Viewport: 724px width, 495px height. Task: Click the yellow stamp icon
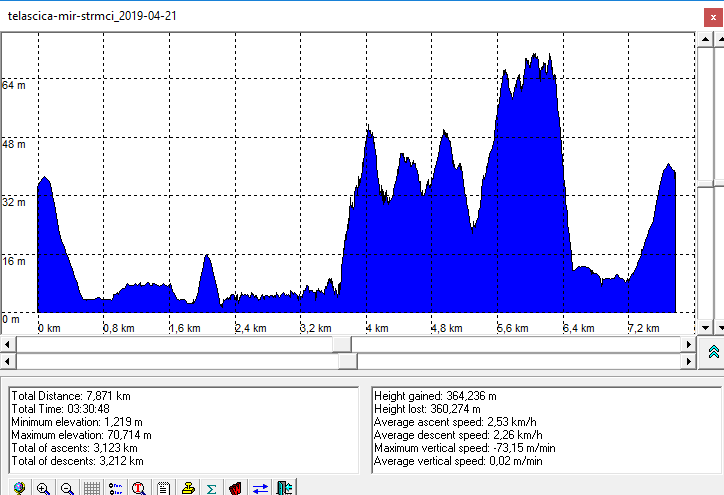click(187, 488)
